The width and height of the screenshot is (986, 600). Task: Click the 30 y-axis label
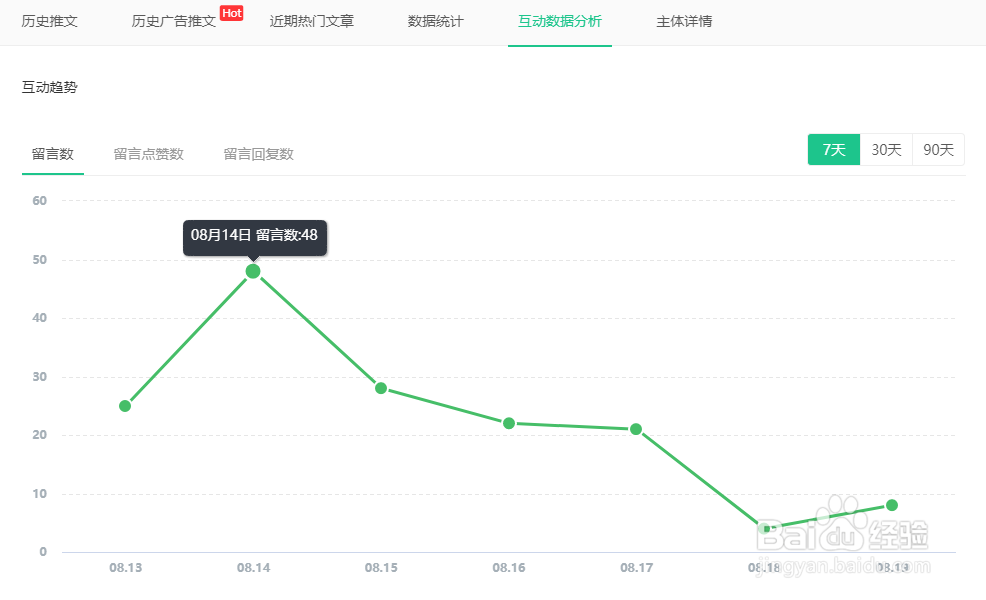[40, 377]
